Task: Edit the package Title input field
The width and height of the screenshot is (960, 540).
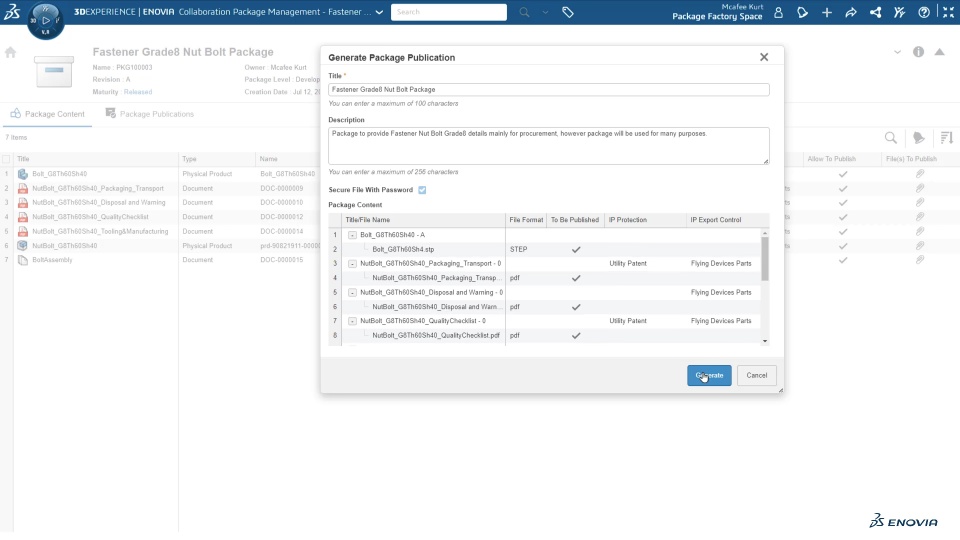Action: click(549, 89)
